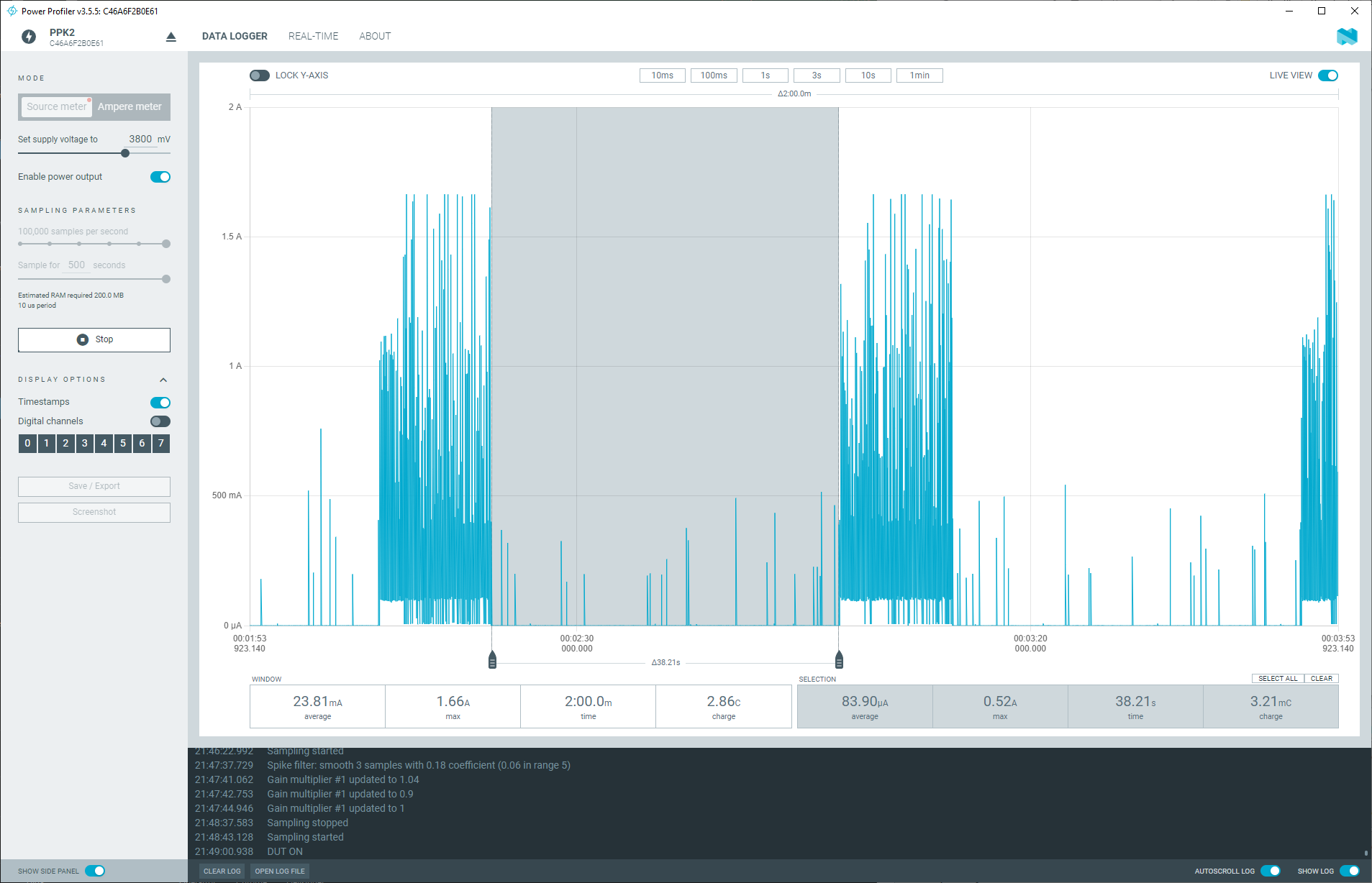This screenshot has width=1372, height=883.
Task: Click the selection time 38.21 s readout
Action: pyautogui.click(x=1135, y=706)
